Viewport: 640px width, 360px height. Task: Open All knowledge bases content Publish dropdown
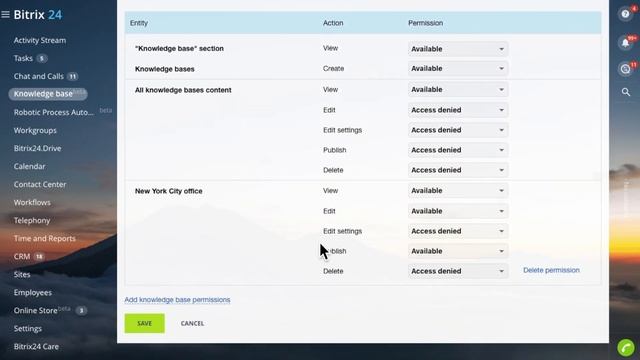pos(458,150)
